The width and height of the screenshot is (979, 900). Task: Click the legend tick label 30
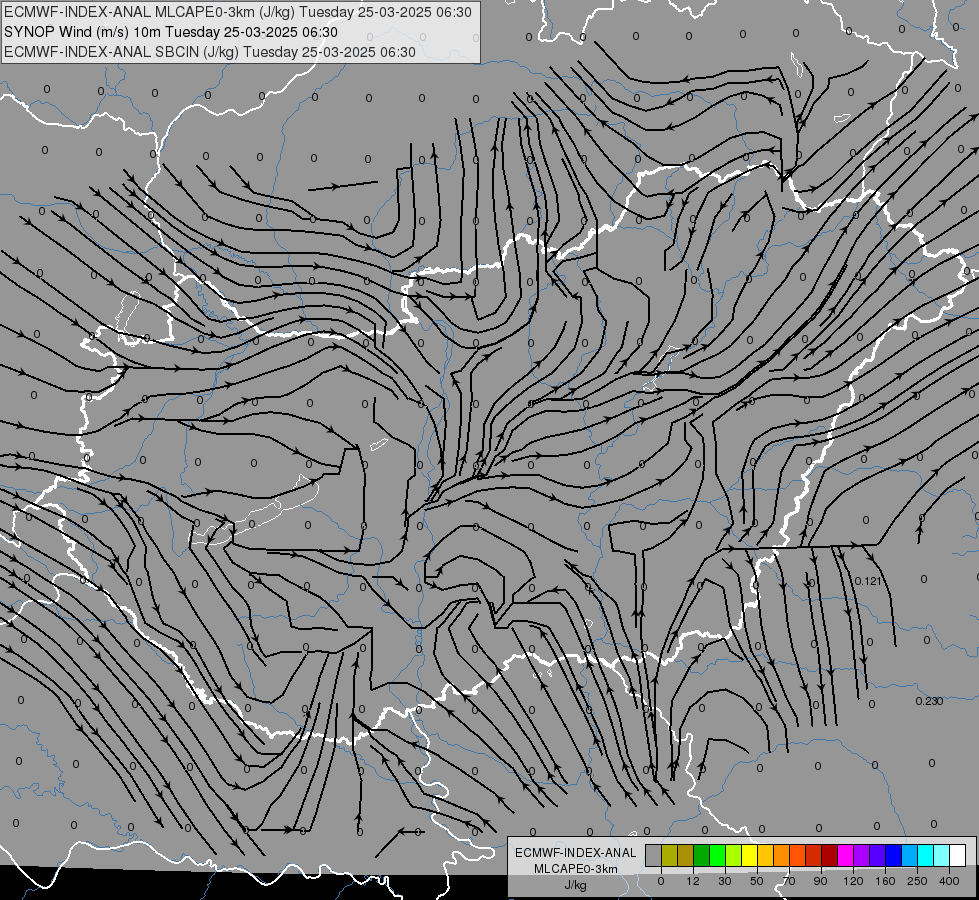(725, 881)
